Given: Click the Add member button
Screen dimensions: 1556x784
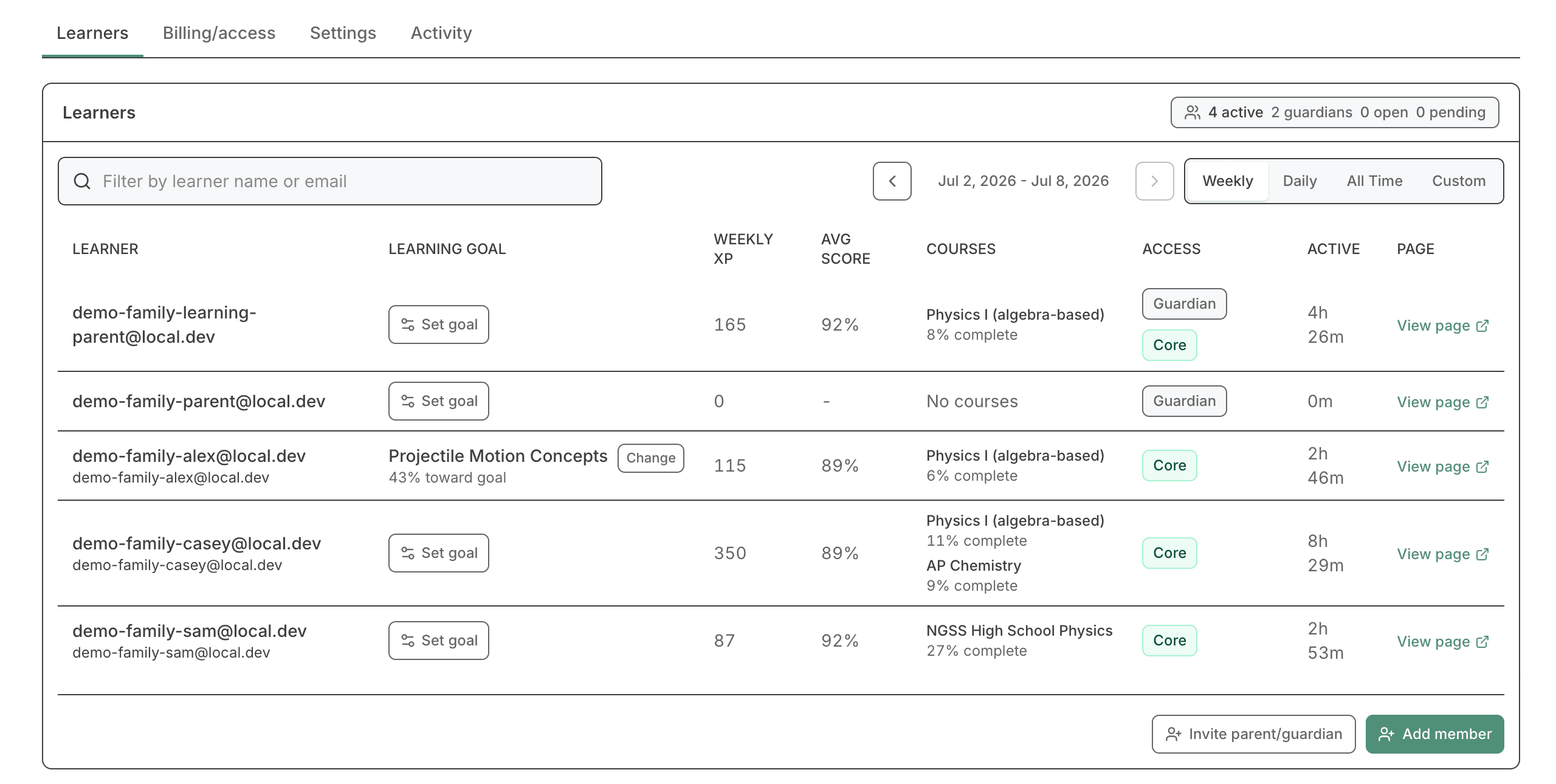Looking at the screenshot, I should point(1434,734).
